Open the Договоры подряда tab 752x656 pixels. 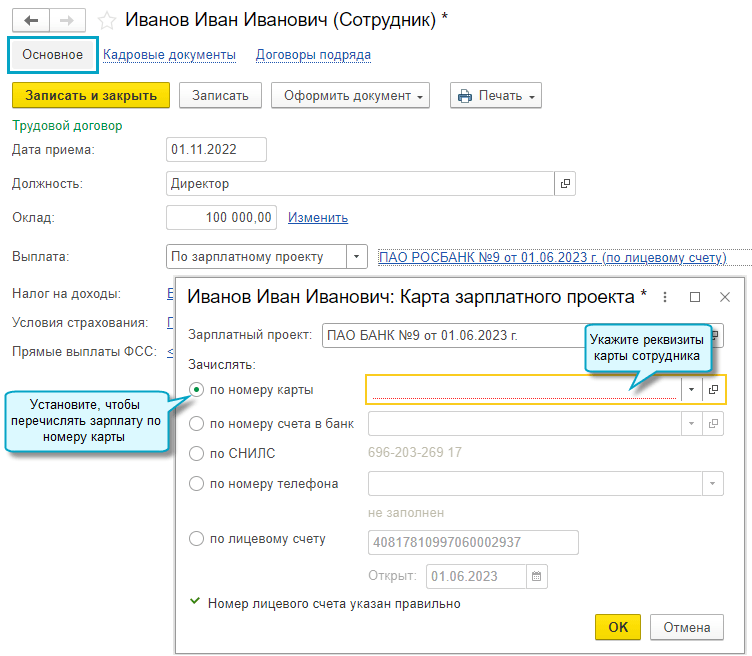(x=313, y=55)
